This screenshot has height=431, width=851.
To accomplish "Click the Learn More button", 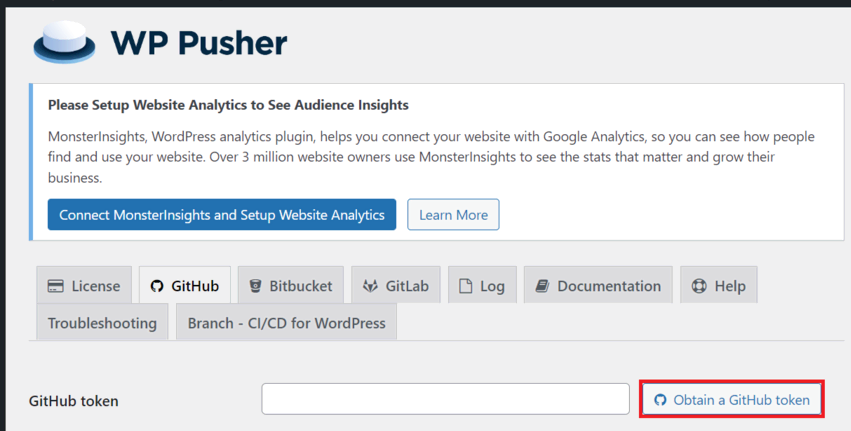I will coord(453,215).
